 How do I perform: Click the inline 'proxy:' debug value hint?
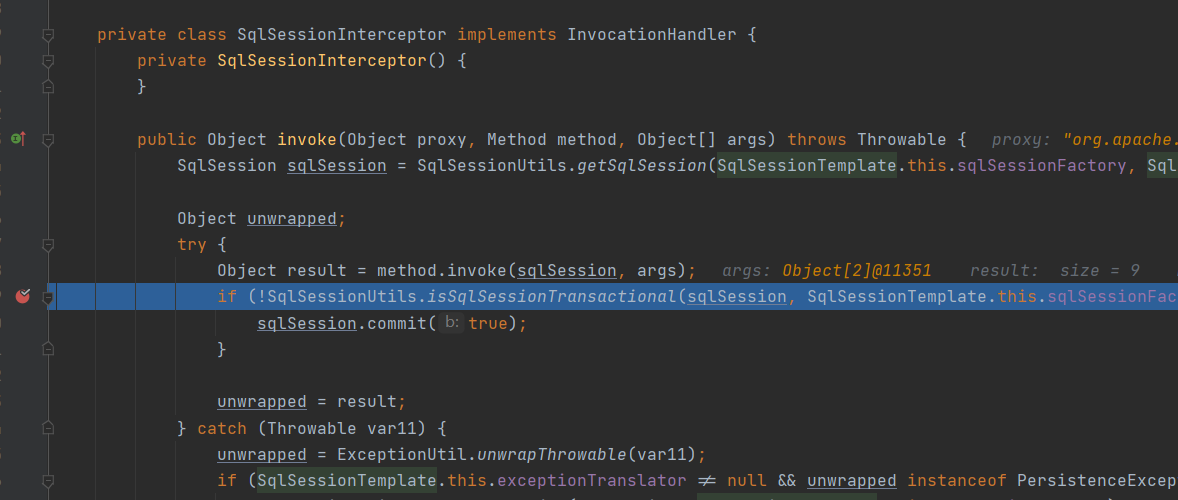coord(1085,140)
